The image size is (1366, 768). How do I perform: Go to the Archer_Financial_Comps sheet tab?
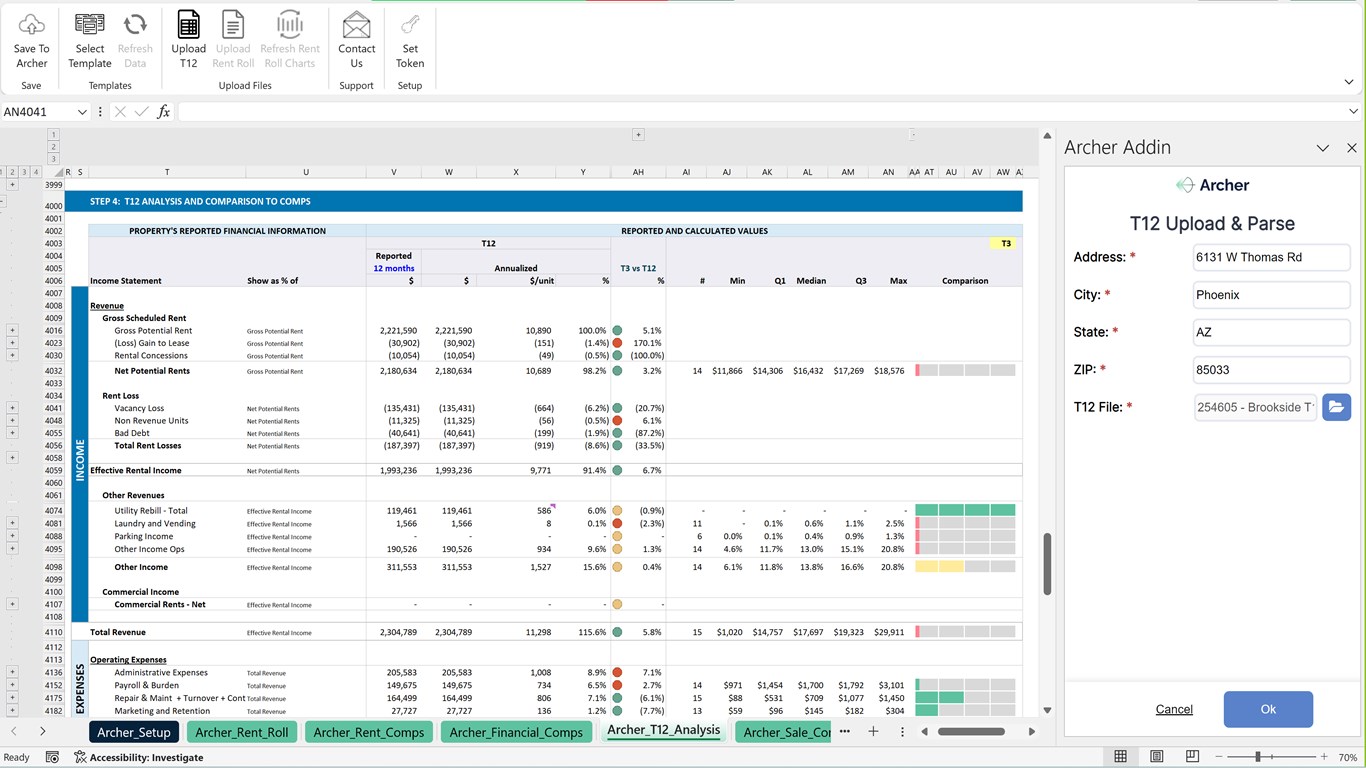pos(516,732)
